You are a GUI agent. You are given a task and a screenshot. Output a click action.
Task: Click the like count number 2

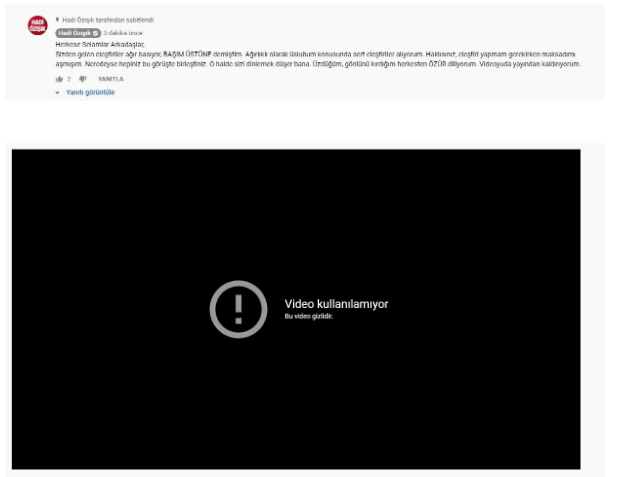coord(69,78)
